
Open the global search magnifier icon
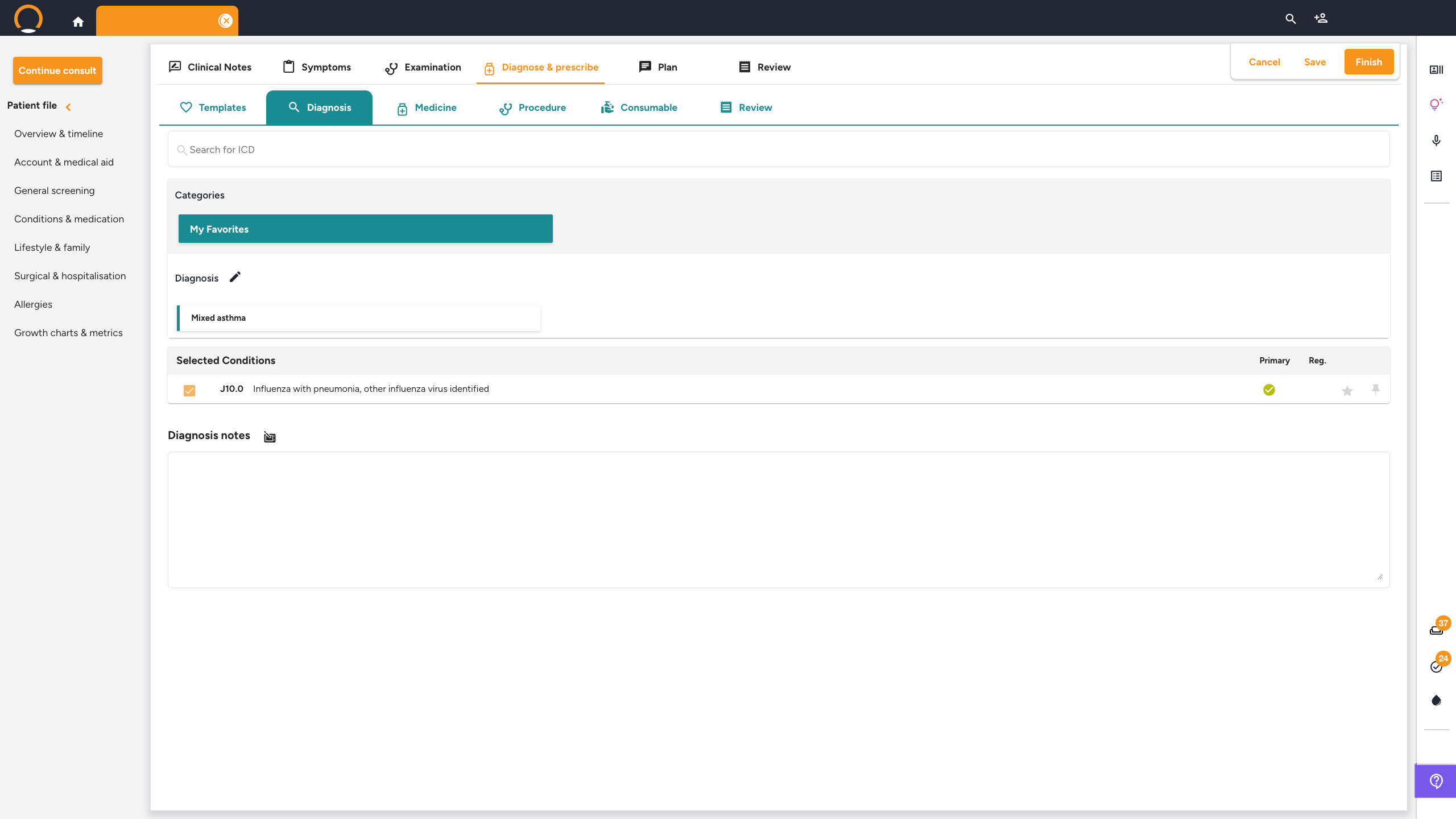[1290, 19]
